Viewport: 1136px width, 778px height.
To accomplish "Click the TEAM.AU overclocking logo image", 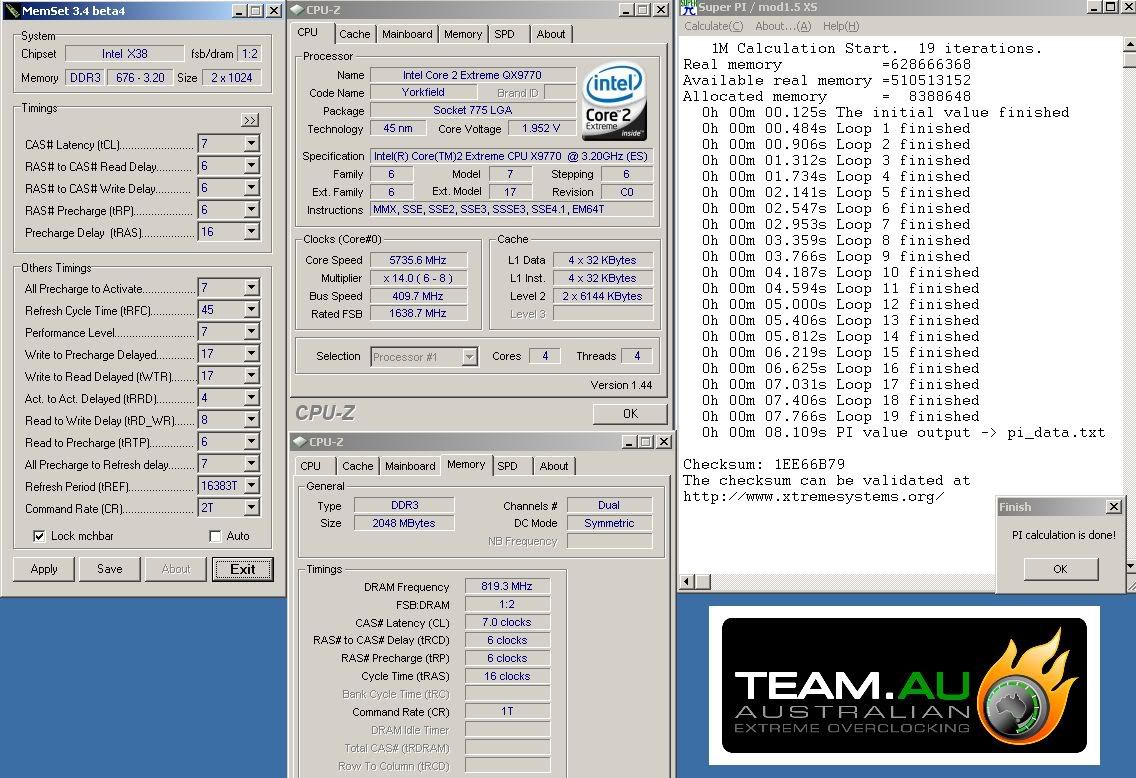I will tap(903, 685).
